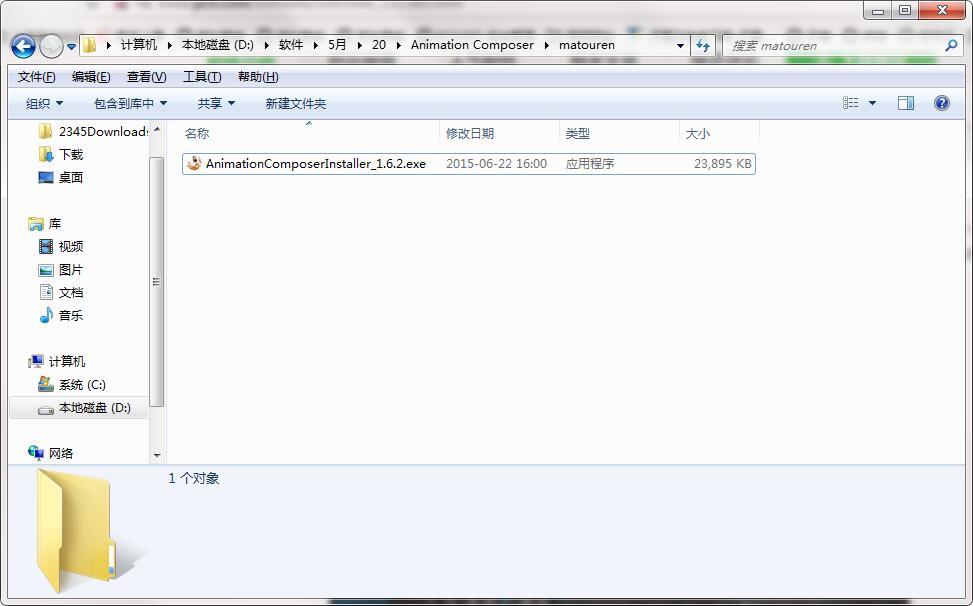The image size is (973, 606).
Task: Jump to Animation Composer in breadcrumb
Action: click(472, 45)
